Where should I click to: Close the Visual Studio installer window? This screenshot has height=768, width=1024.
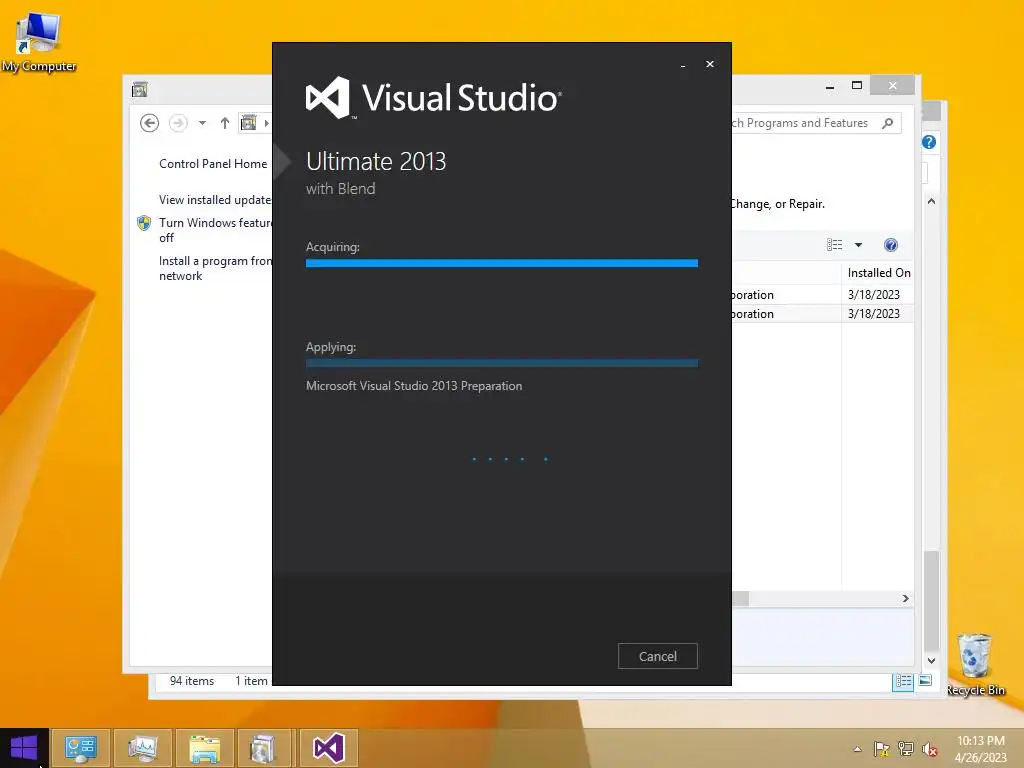point(710,64)
